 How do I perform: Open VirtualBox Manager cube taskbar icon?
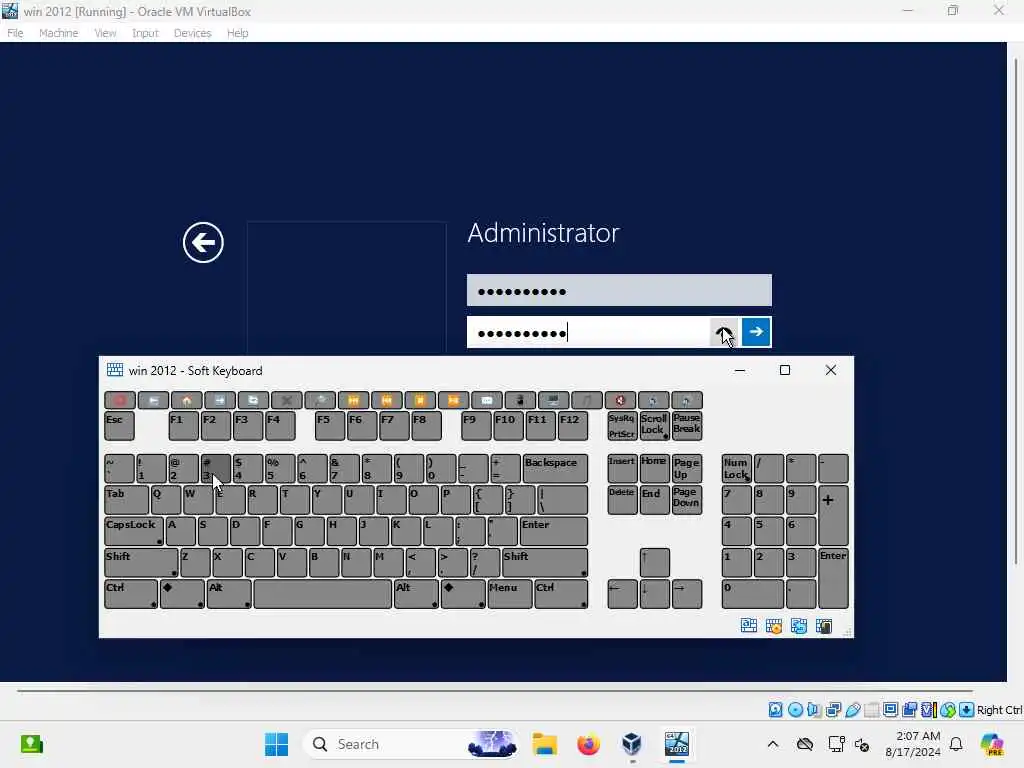click(632, 744)
